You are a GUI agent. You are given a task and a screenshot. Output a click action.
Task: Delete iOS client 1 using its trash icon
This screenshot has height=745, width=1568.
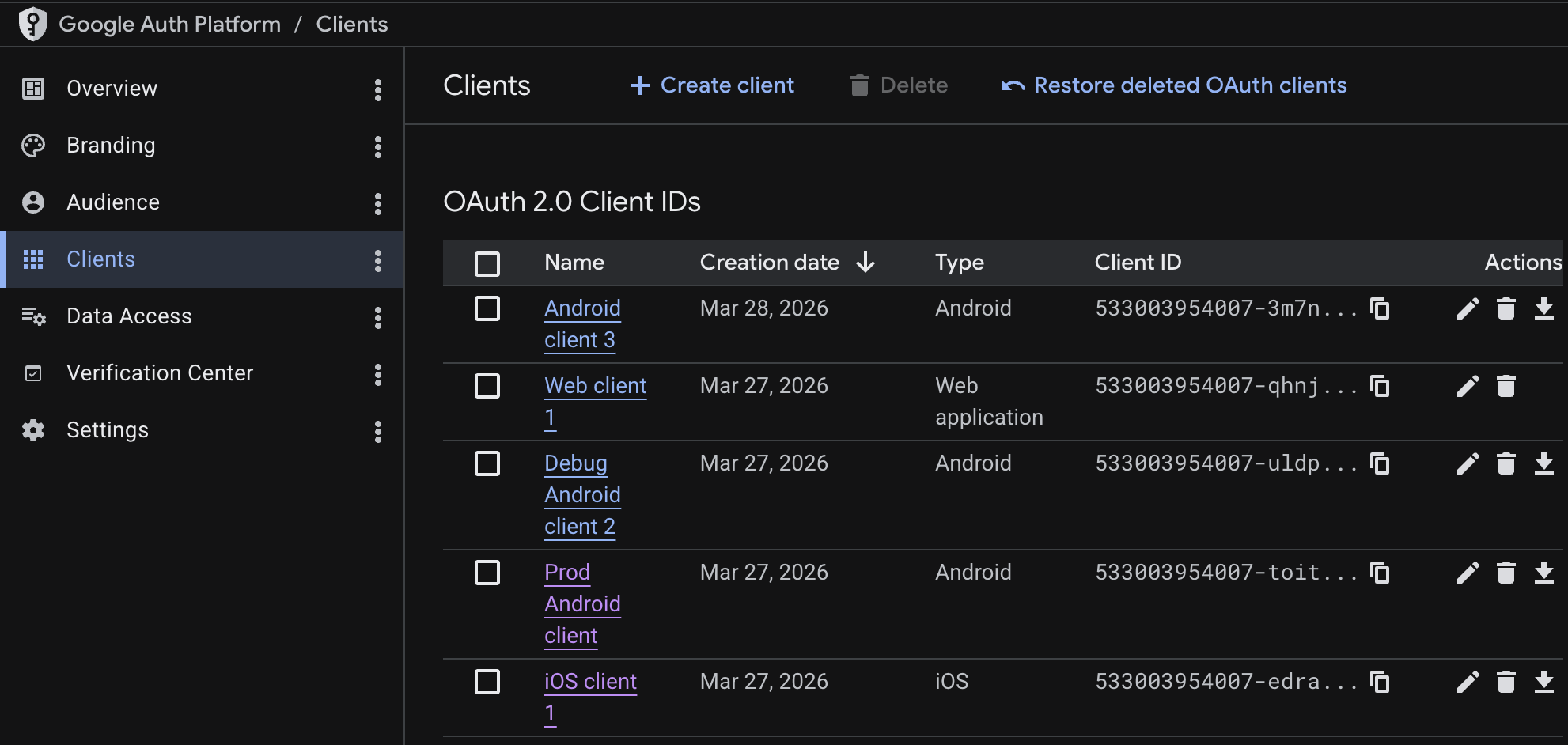point(1506,682)
